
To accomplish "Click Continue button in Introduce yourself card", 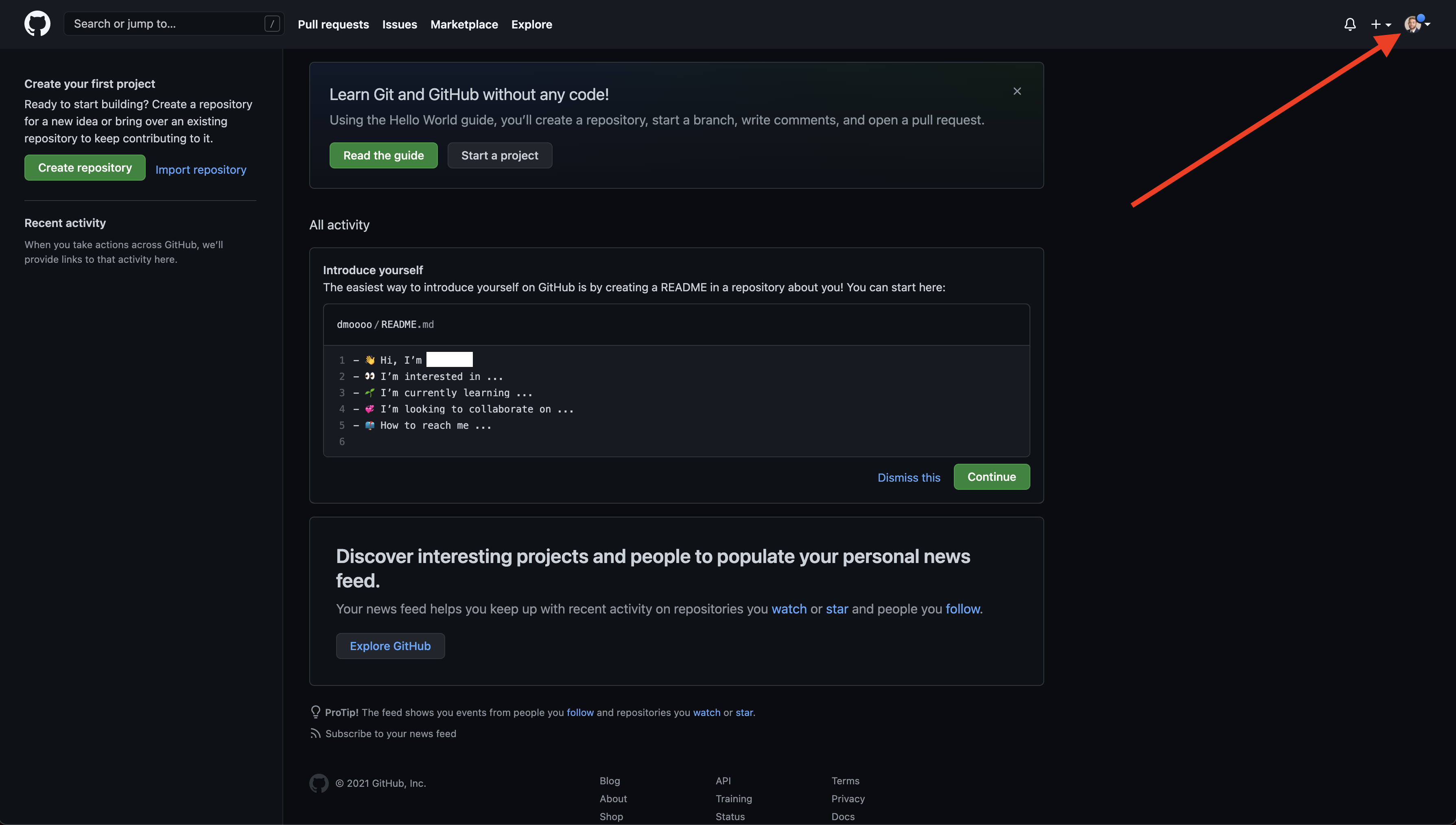I will 992,476.
